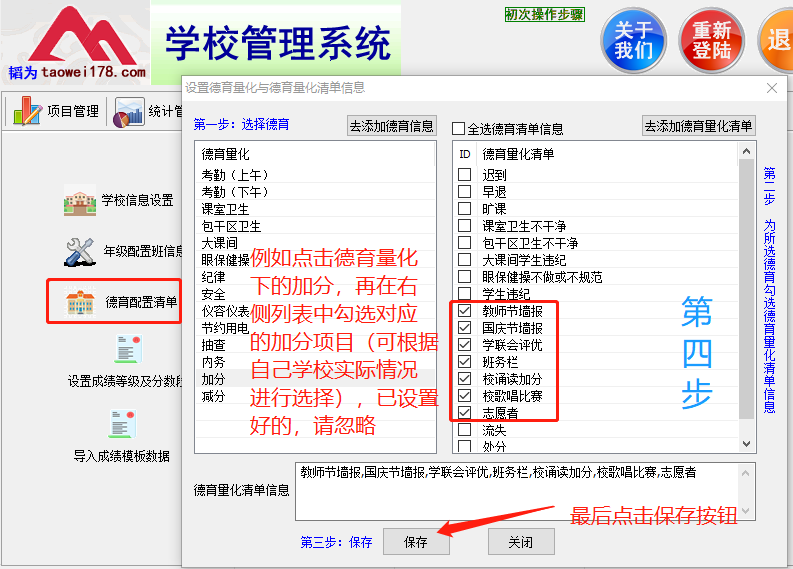The width and height of the screenshot is (793, 569).
Task: Check the 课室卫生不干净 checkbox
Action: (x=464, y=226)
